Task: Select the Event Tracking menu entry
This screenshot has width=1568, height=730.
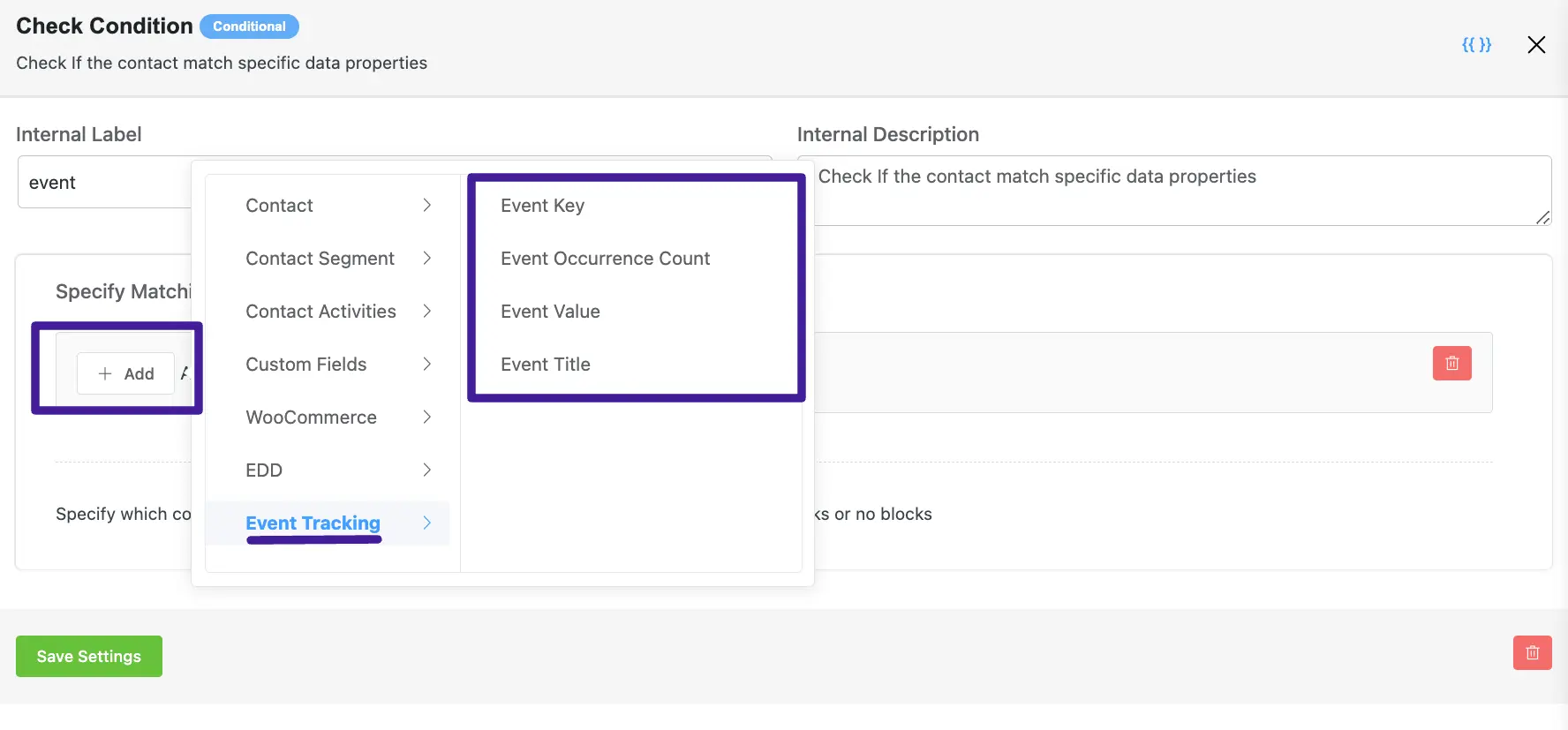Action: [x=328, y=523]
